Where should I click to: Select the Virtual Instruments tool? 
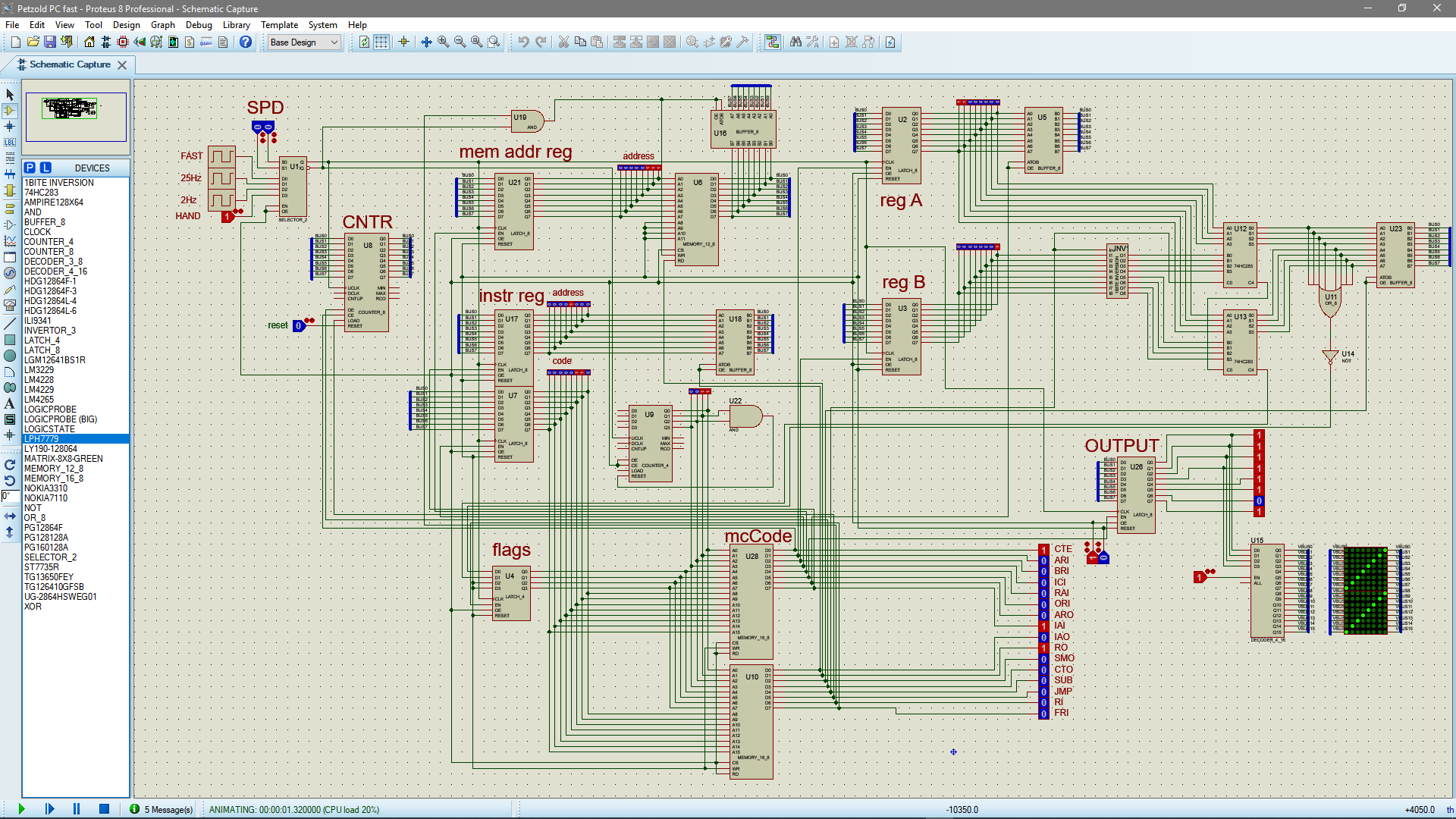[x=10, y=306]
